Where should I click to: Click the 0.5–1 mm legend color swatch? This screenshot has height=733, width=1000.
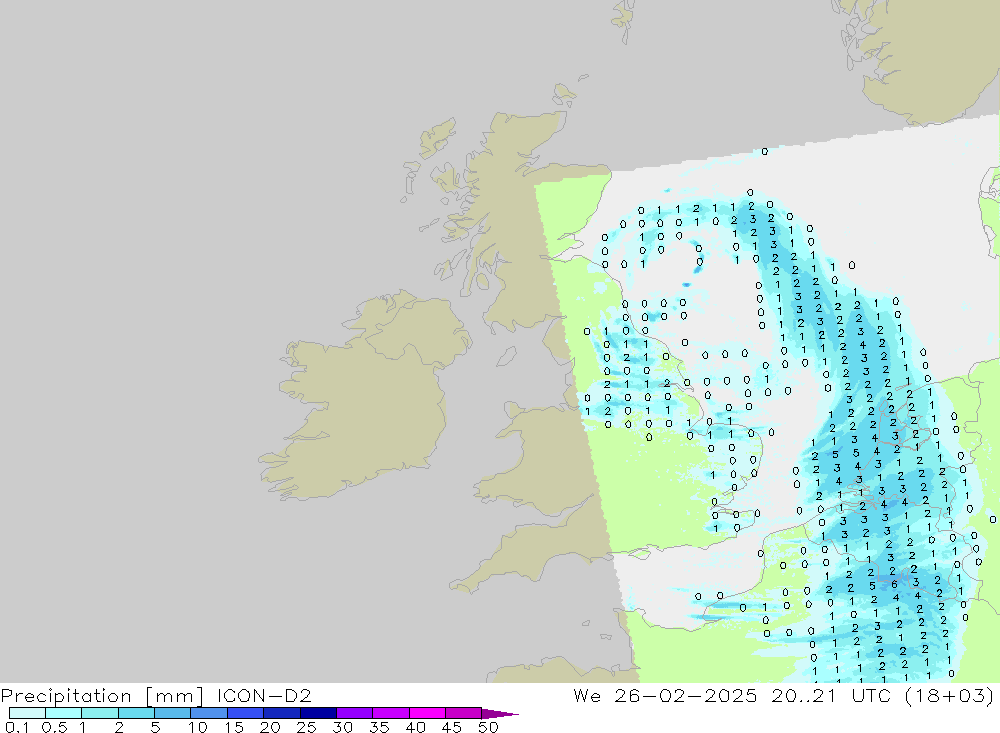[x=63, y=713]
